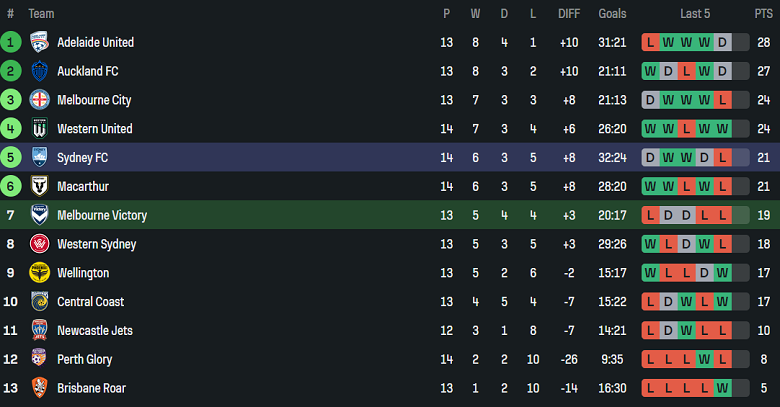This screenshot has width=780, height=407.
Task: Click the Melbourne City club crest
Action: [39, 100]
